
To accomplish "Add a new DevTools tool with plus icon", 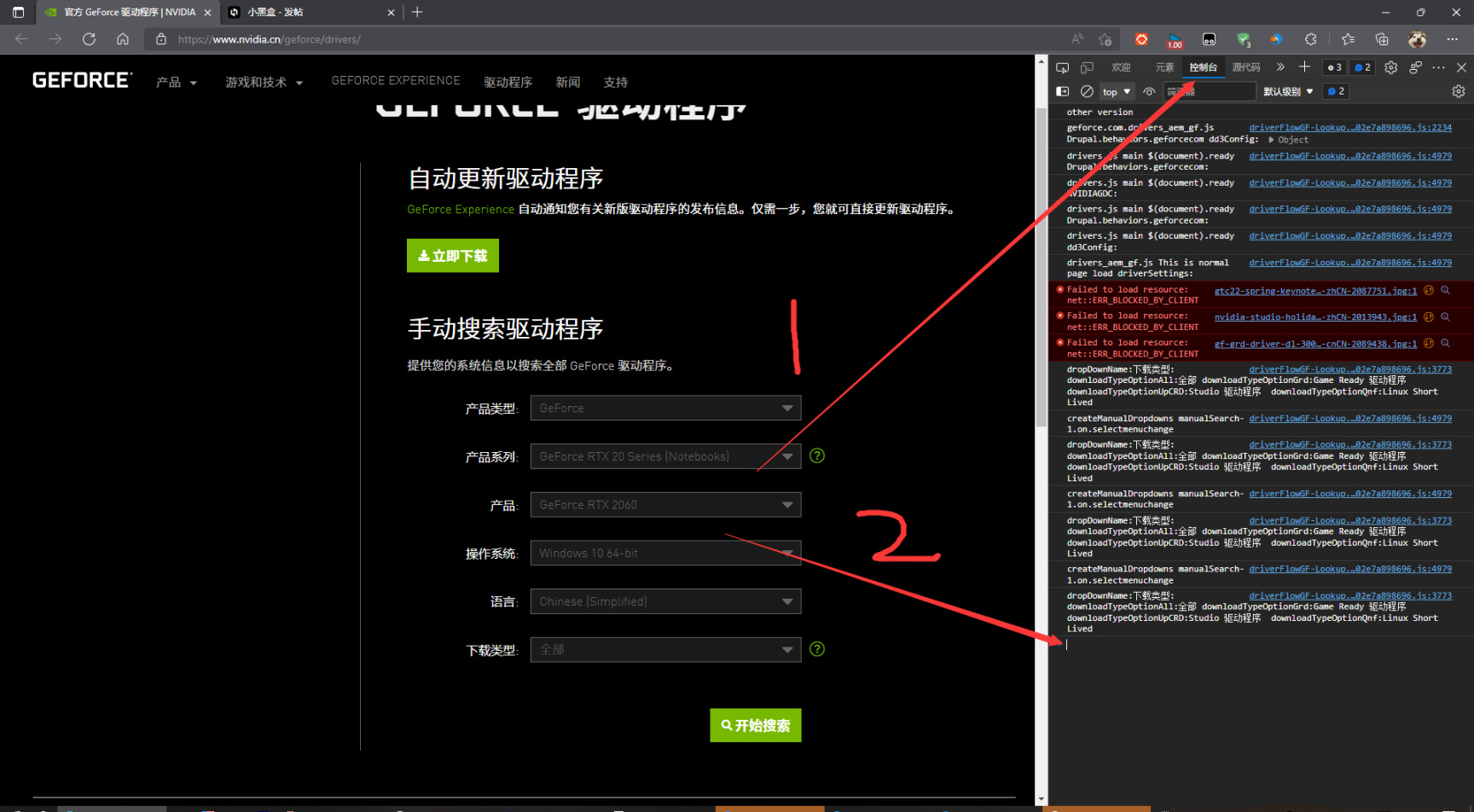I will tap(1304, 67).
